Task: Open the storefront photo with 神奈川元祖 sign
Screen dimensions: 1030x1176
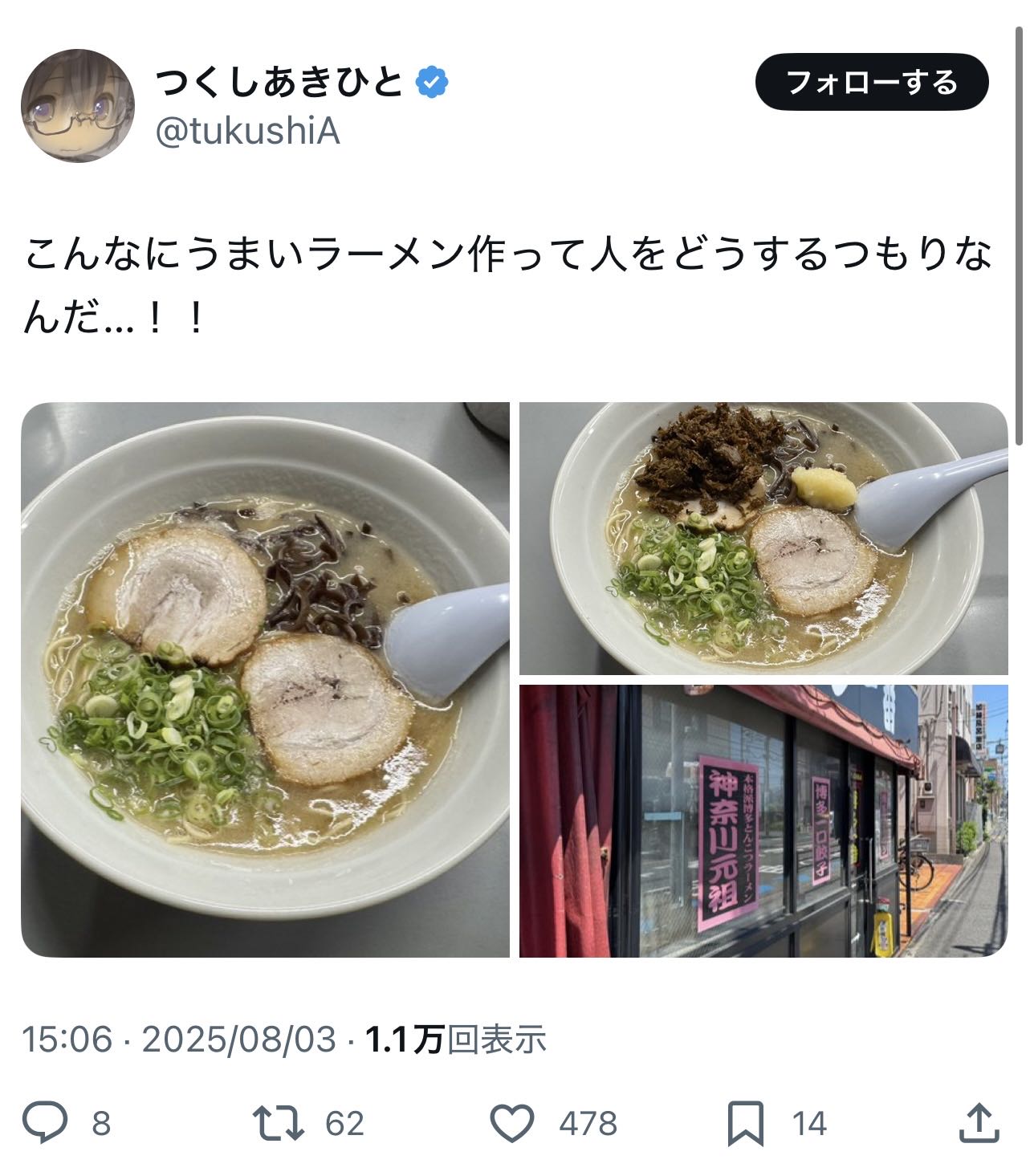Action: (763, 820)
